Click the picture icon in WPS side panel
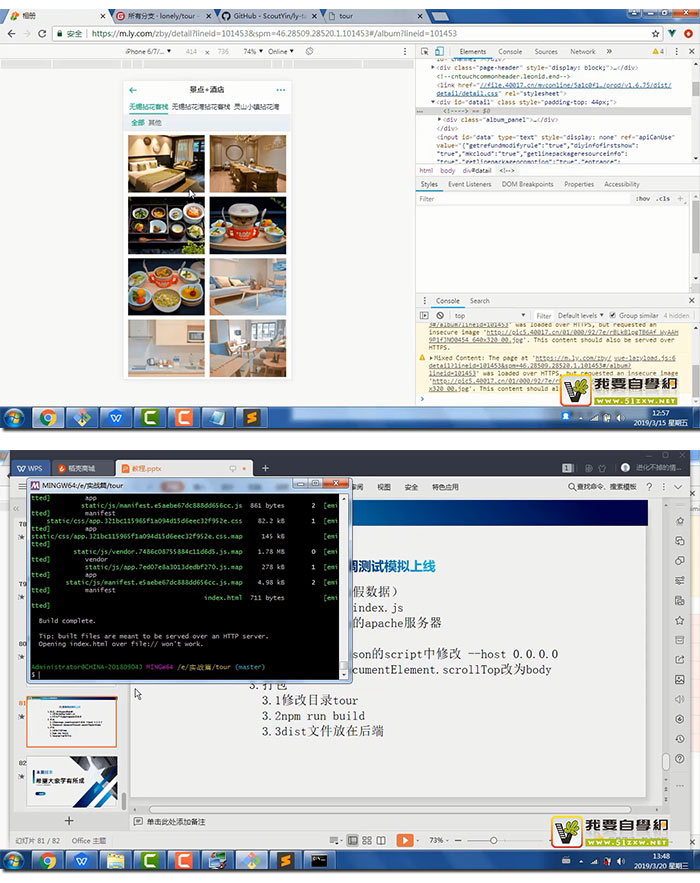The width and height of the screenshot is (700, 883). click(680, 680)
